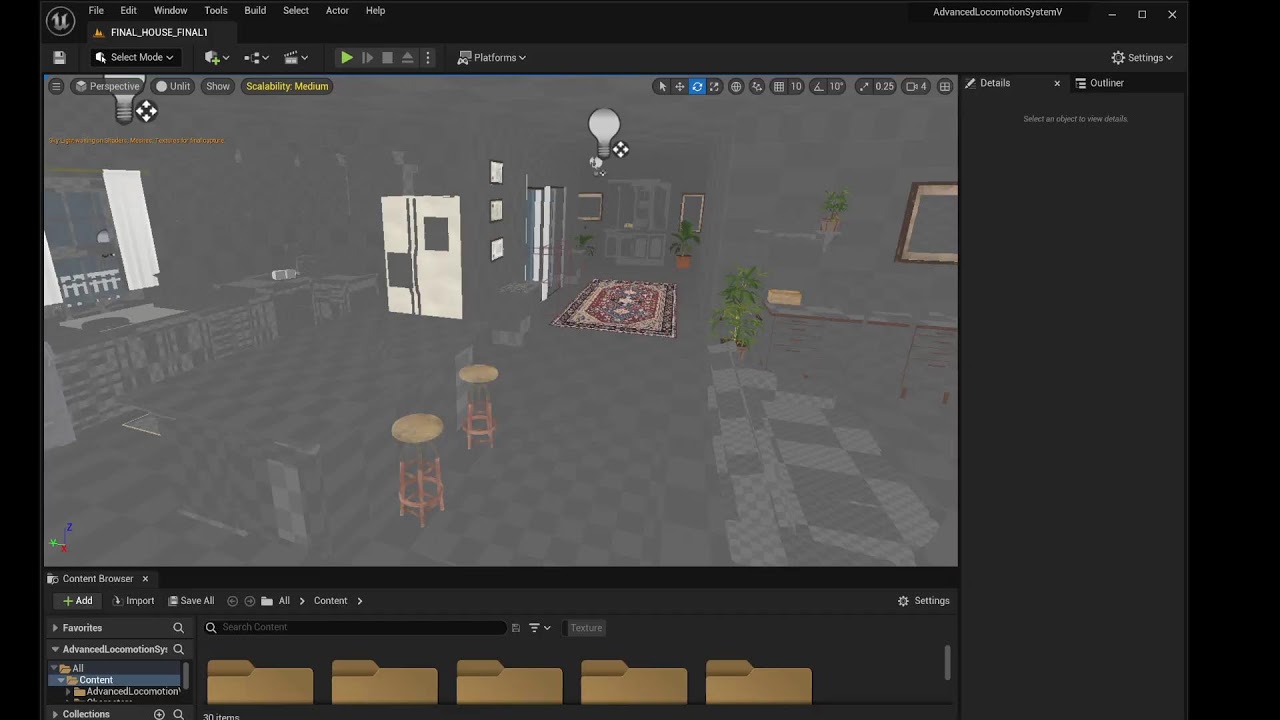Save the current level with the floppy disk icon
Viewport: 1280px width, 720px height.
pos(59,58)
